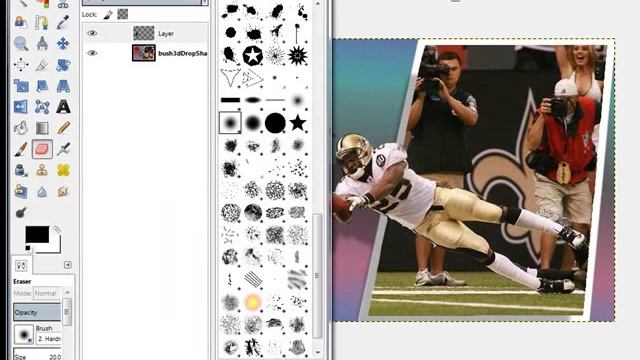Screen dimensions: 640x360
Task: Select the Perspective tool
Action: tap(63, 86)
